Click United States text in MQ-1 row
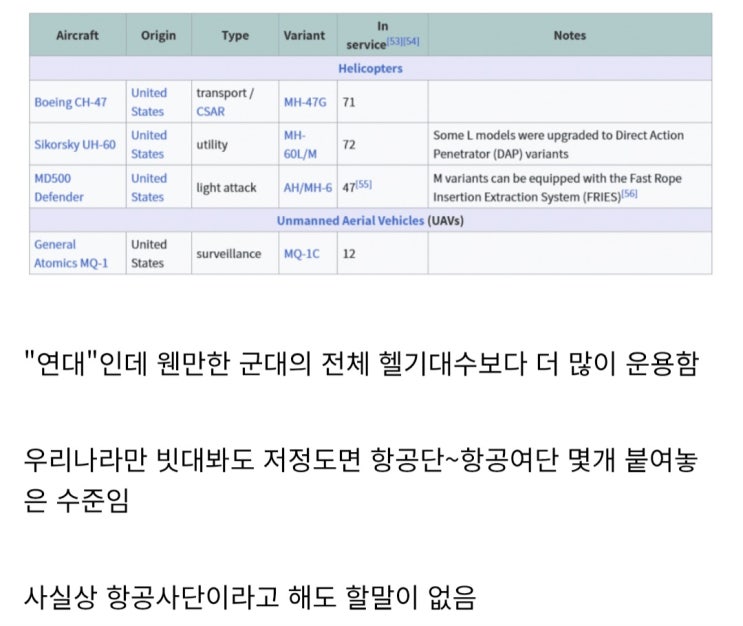The width and height of the screenshot is (743, 626). pyautogui.click(x=149, y=254)
